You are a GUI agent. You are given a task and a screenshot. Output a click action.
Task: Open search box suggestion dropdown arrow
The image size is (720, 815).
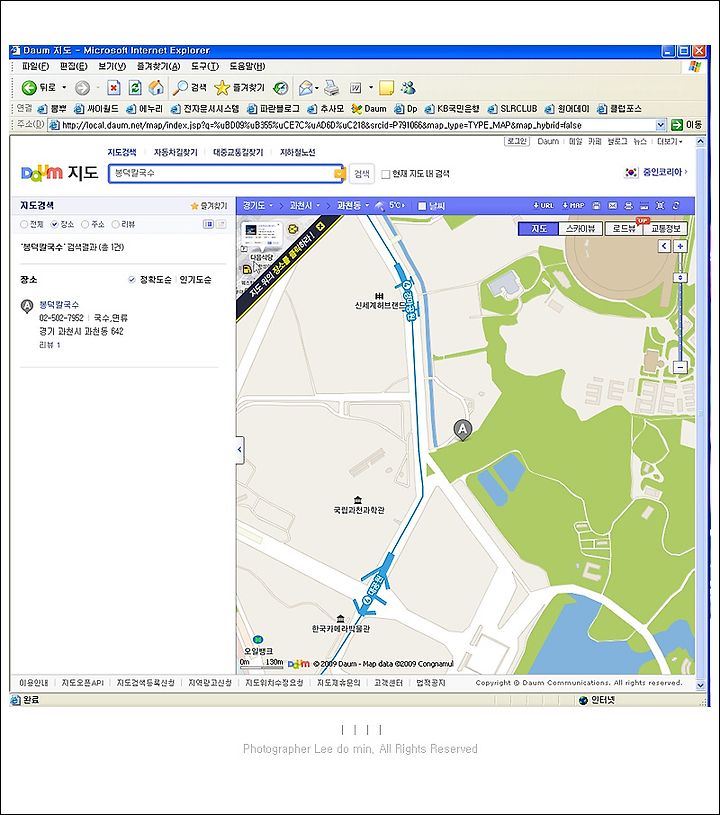pos(339,174)
